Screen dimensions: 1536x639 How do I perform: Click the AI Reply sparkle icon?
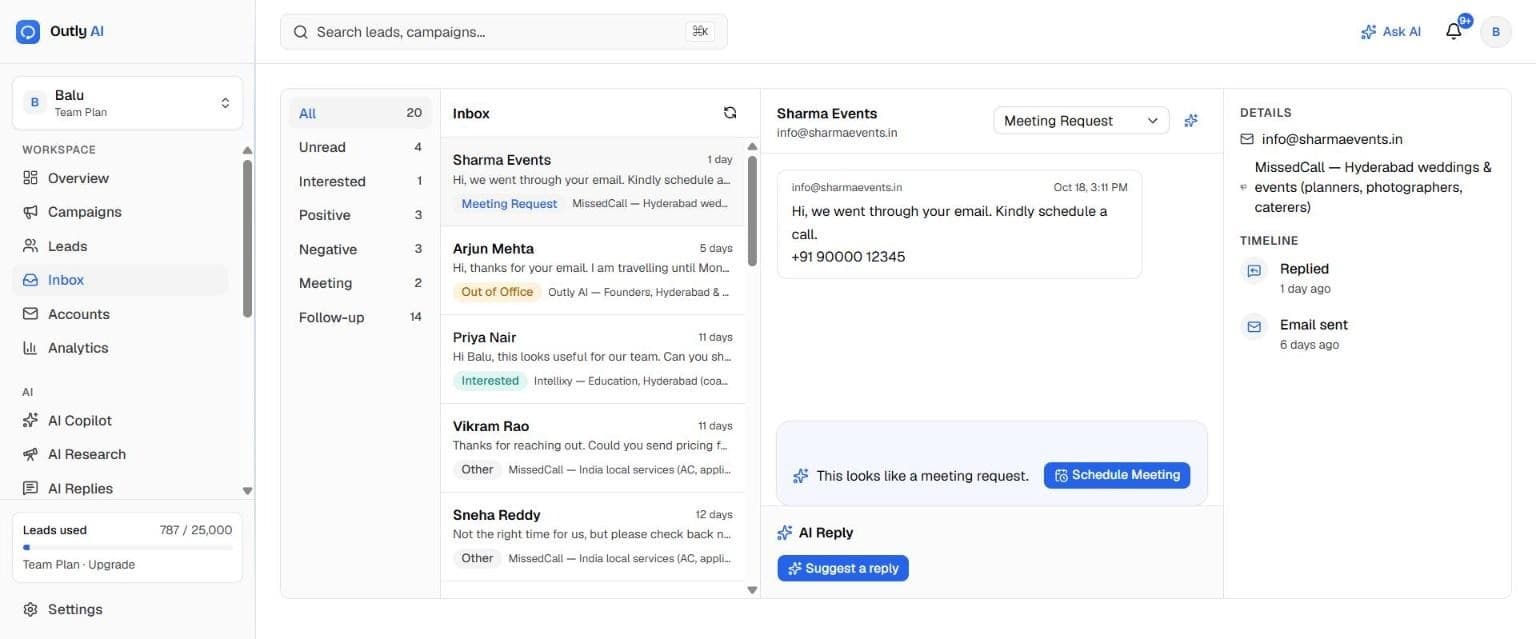click(x=785, y=533)
